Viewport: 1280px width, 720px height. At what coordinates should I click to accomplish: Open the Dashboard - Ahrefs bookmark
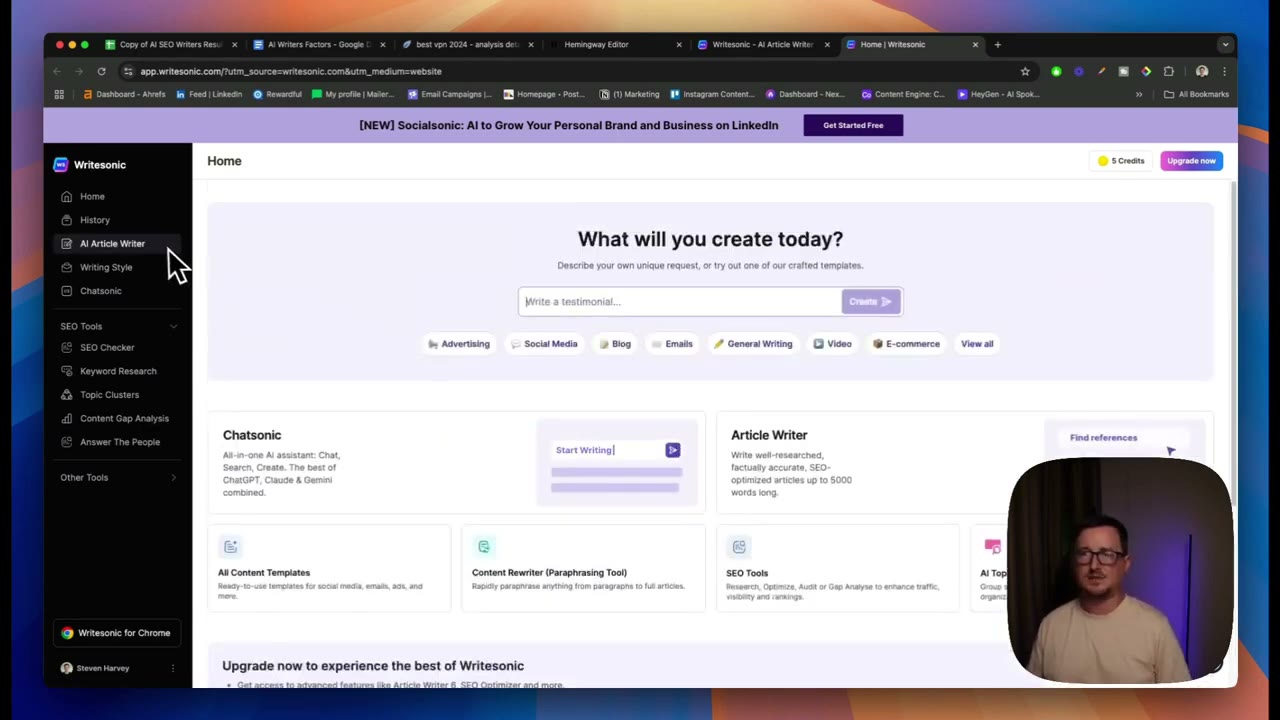point(124,95)
